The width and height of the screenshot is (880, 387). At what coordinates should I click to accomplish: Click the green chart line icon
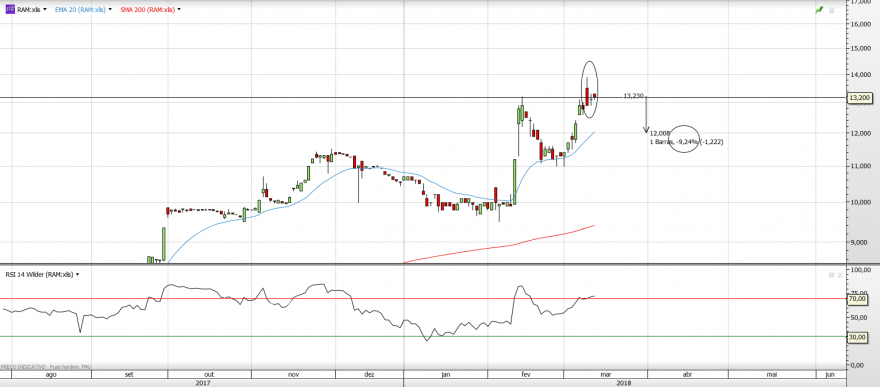(819, 10)
